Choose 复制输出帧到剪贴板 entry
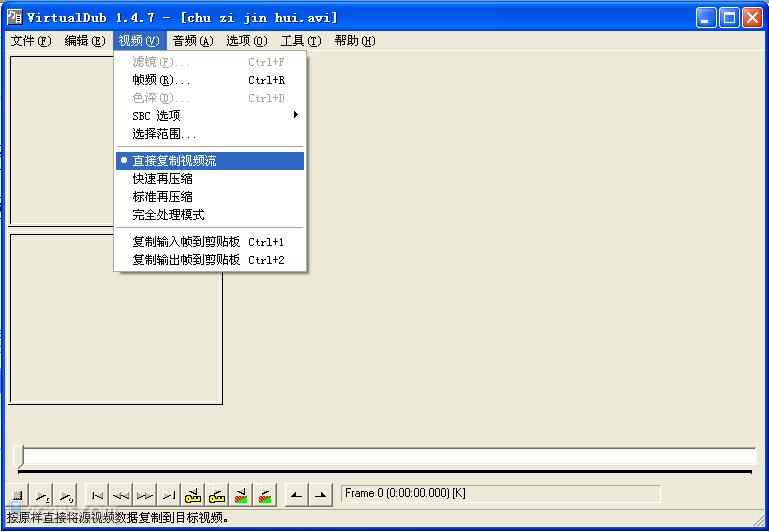 tap(210, 260)
